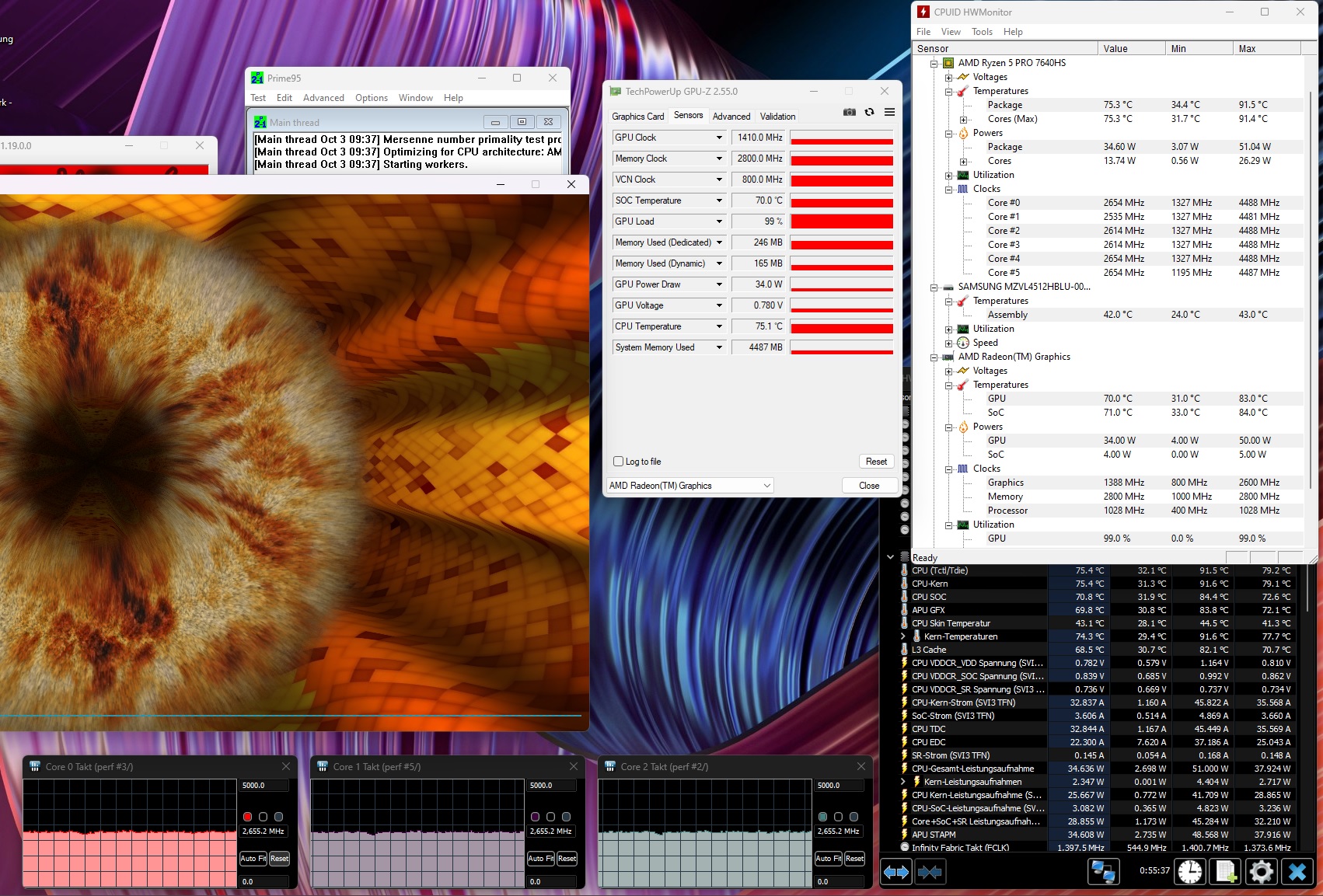Open the Tools menu in HWMonitor

coord(982,32)
